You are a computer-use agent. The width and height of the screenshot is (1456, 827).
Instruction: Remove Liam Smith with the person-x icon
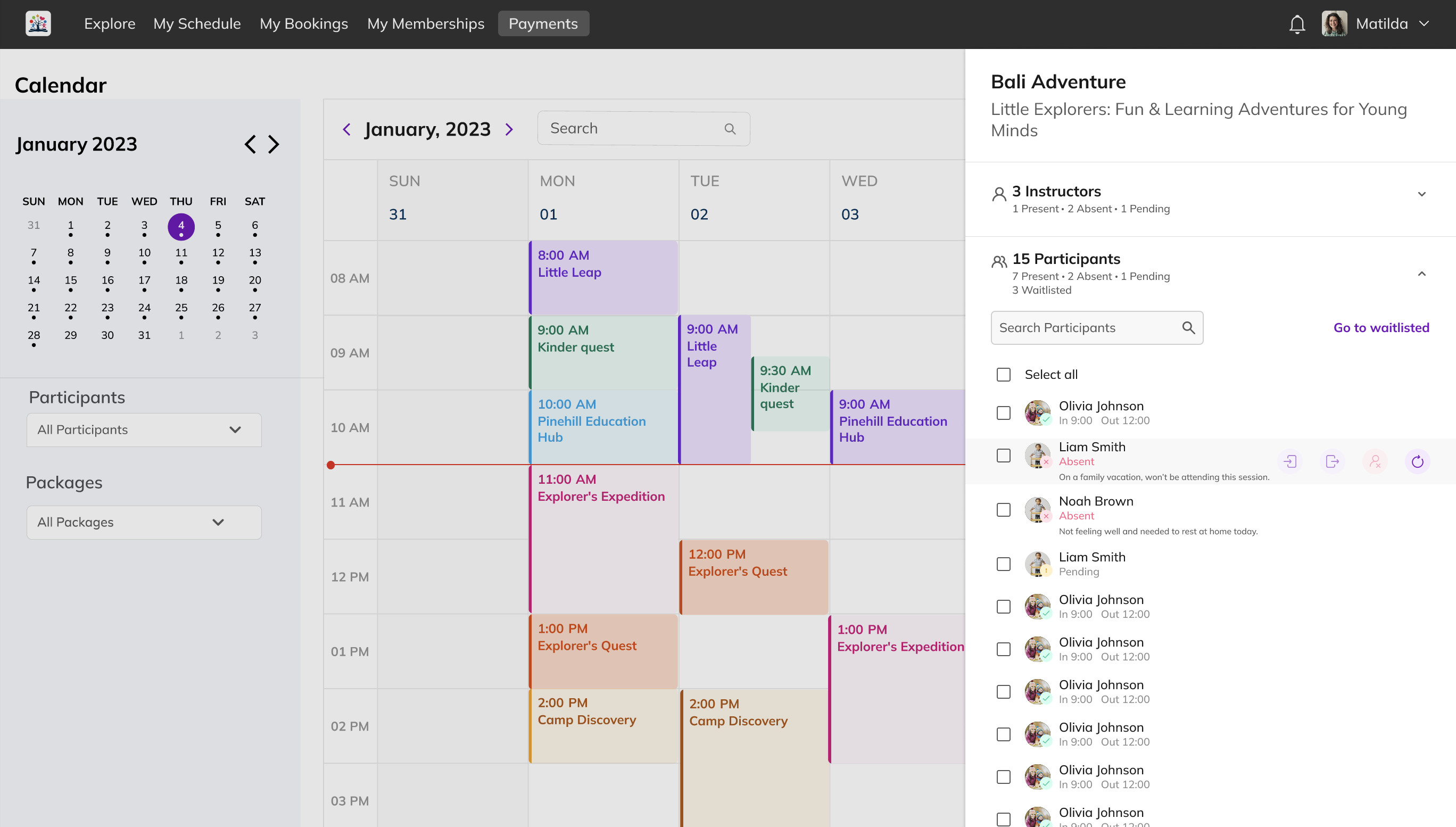click(x=1375, y=461)
